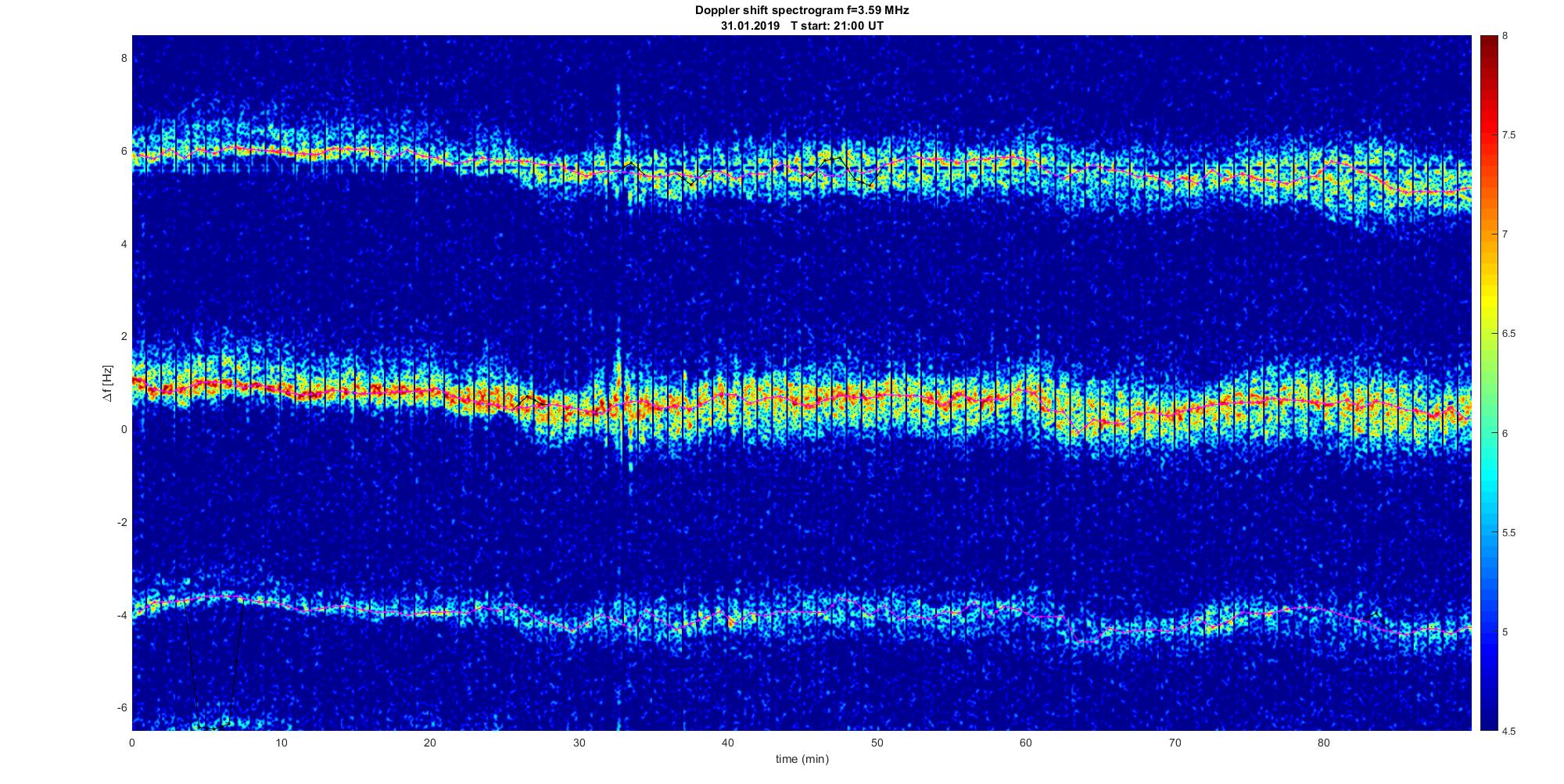Click the x-axis tick label "30"
The image size is (1564, 784).
point(579,743)
